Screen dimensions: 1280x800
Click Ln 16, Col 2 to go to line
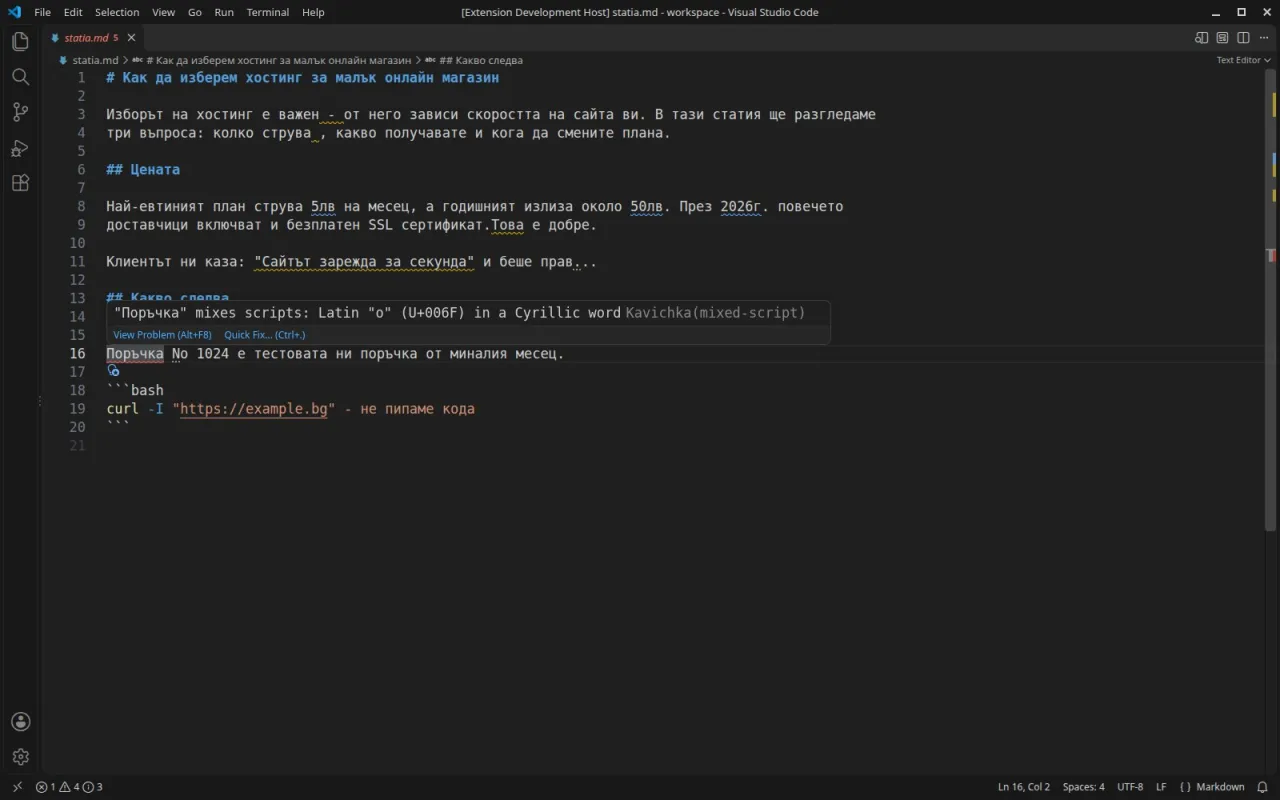(x=1024, y=787)
